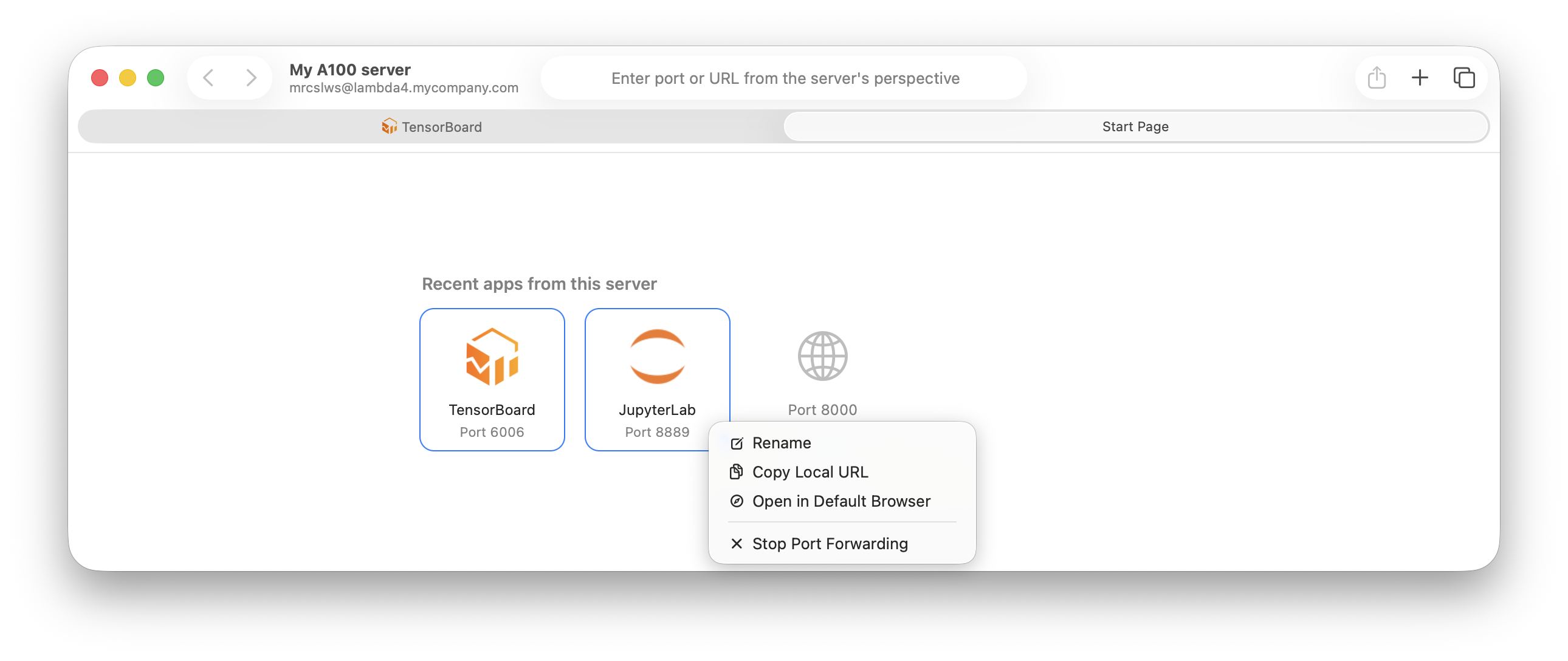Select the Start Page tab
This screenshot has height=661, width=1568.
coord(1135,126)
